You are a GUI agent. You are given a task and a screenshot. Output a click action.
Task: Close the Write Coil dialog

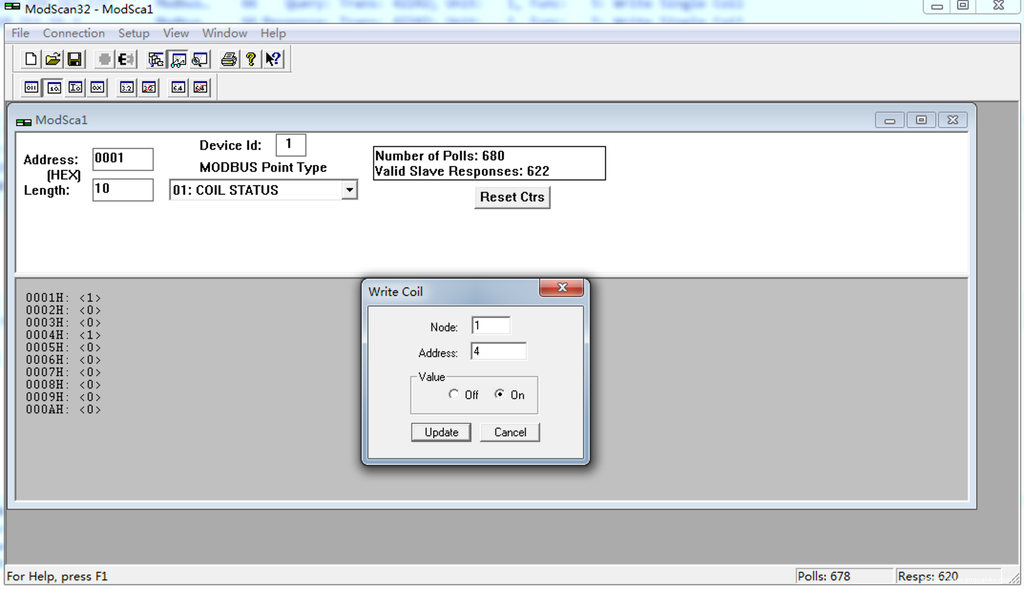pos(562,288)
